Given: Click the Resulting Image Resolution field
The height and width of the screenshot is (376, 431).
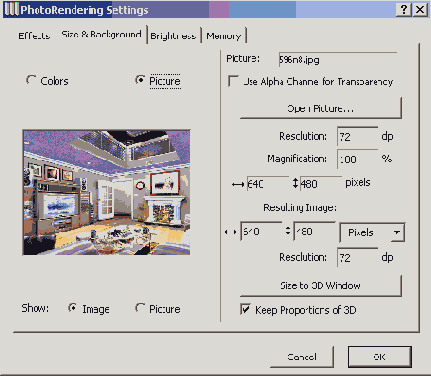Looking at the screenshot, I should (x=357, y=257).
